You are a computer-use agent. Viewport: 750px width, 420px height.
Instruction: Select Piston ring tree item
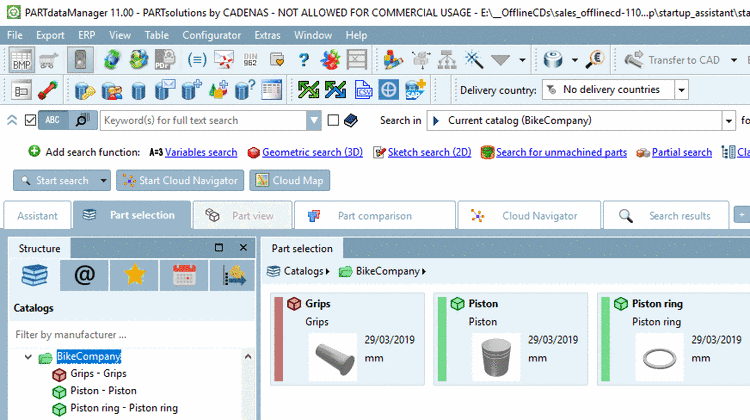click(124, 408)
